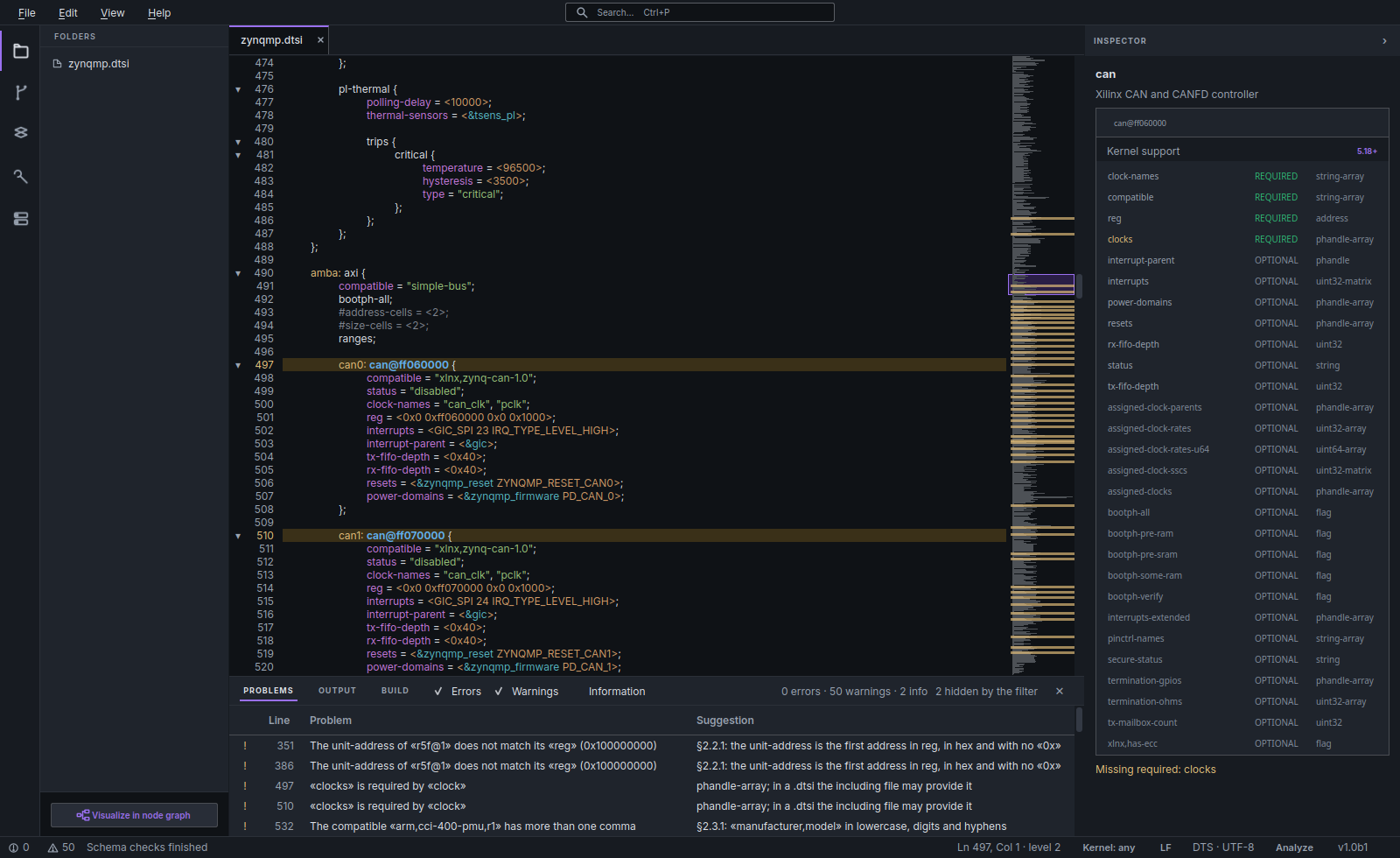Screen dimensions: 1400x858
Task: Open the View menu
Action: 113,13
